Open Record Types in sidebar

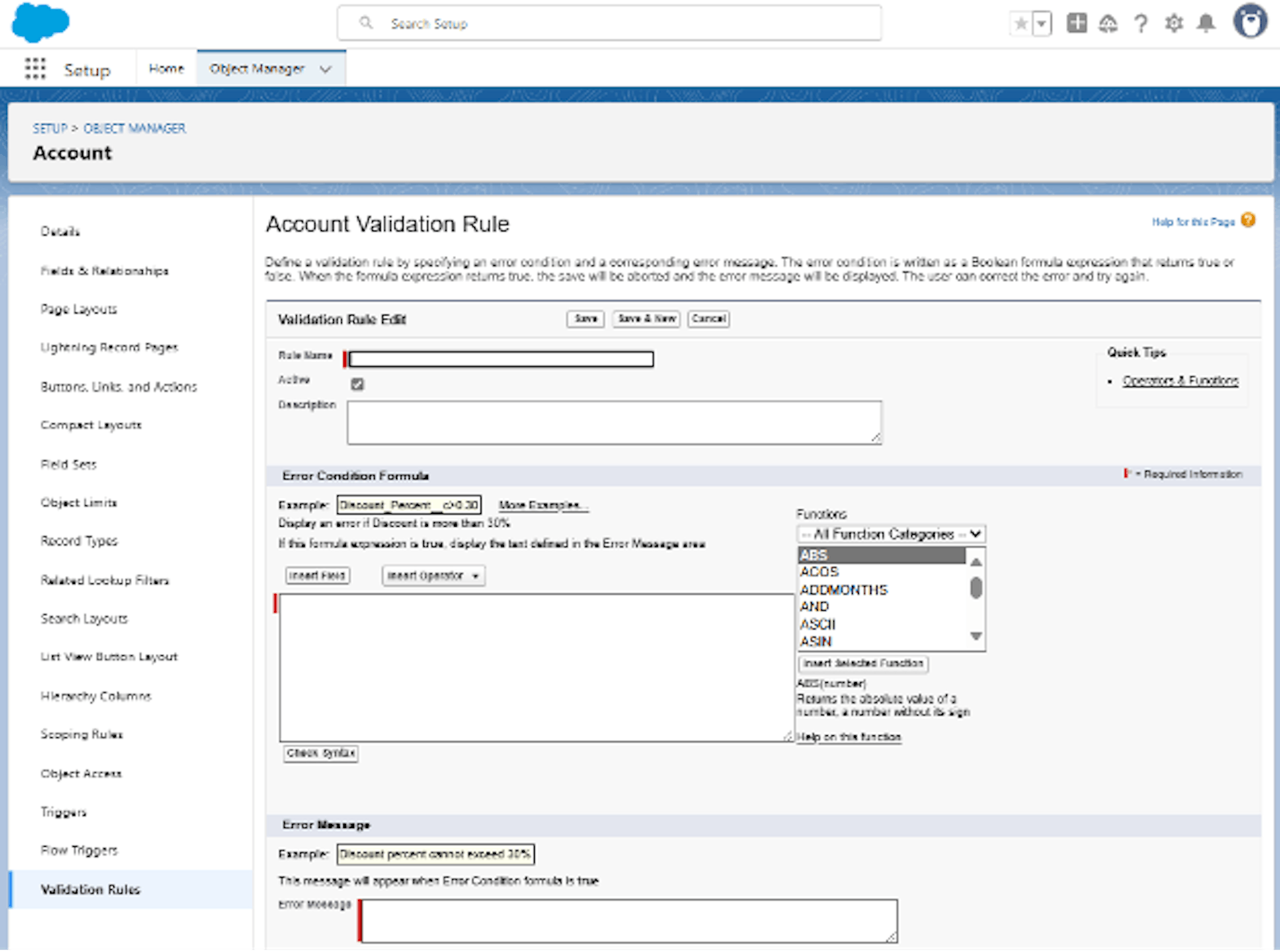pos(79,541)
